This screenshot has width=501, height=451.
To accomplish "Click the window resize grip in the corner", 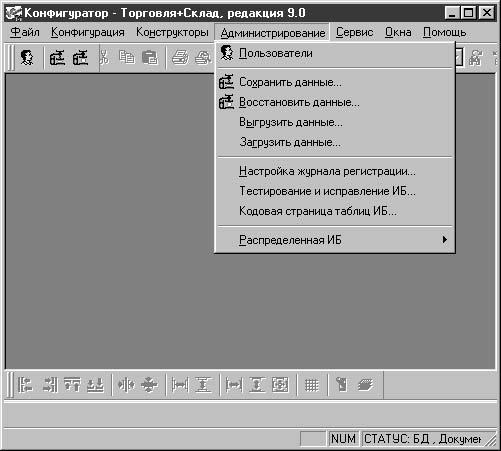I will click(490, 440).
